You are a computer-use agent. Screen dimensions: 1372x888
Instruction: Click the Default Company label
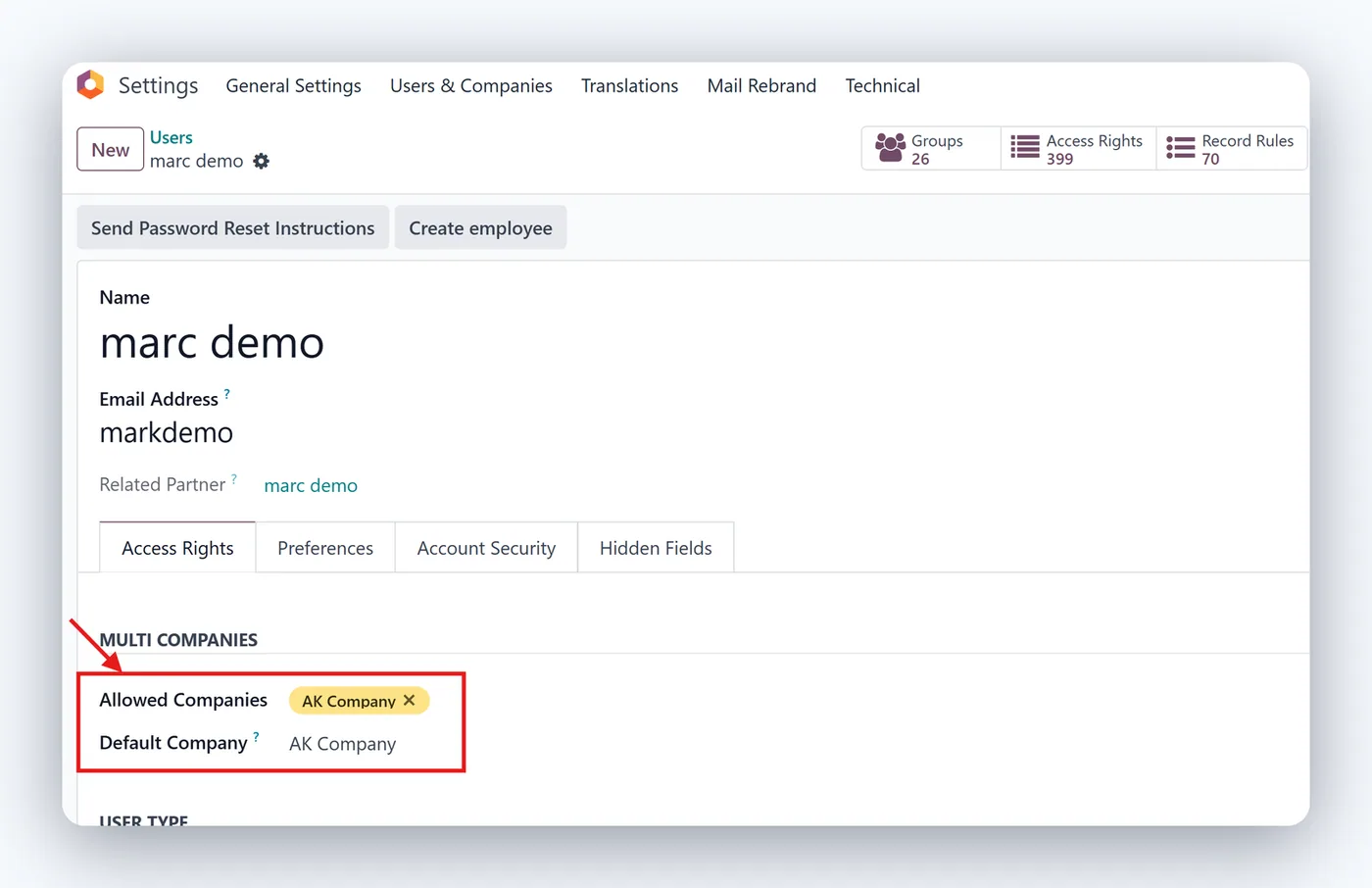pos(173,743)
